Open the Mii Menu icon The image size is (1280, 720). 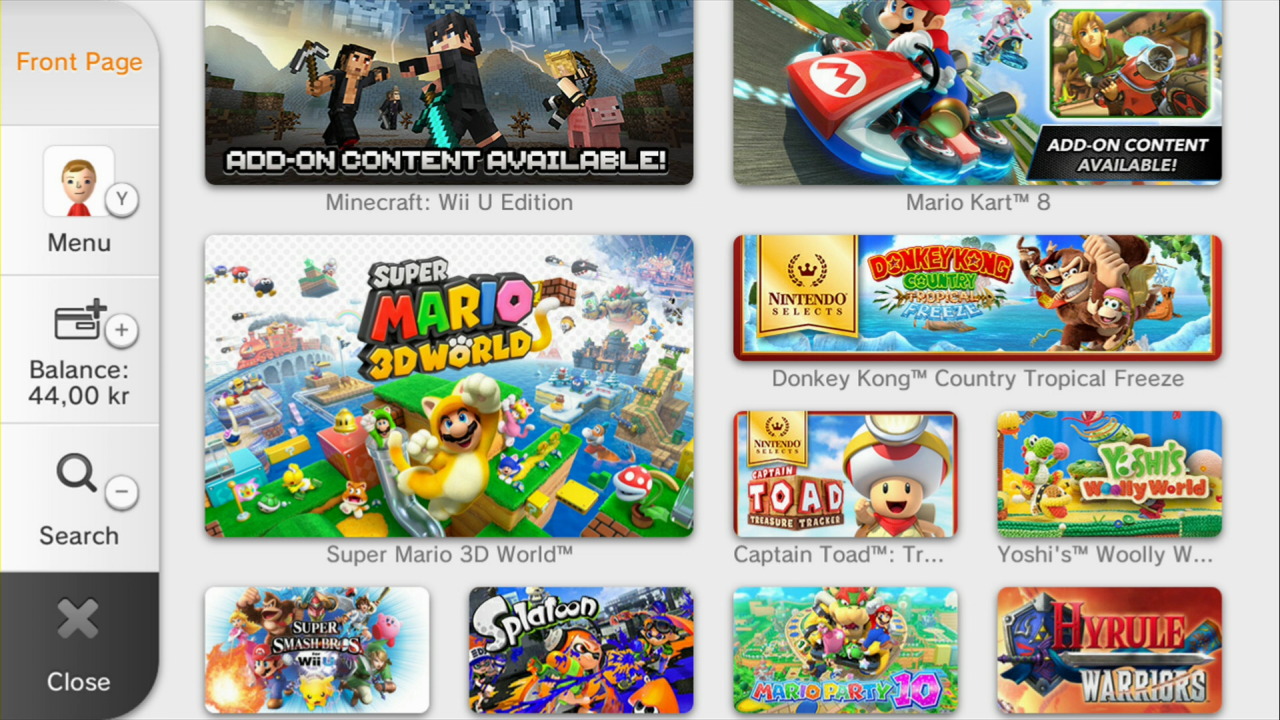point(78,181)
